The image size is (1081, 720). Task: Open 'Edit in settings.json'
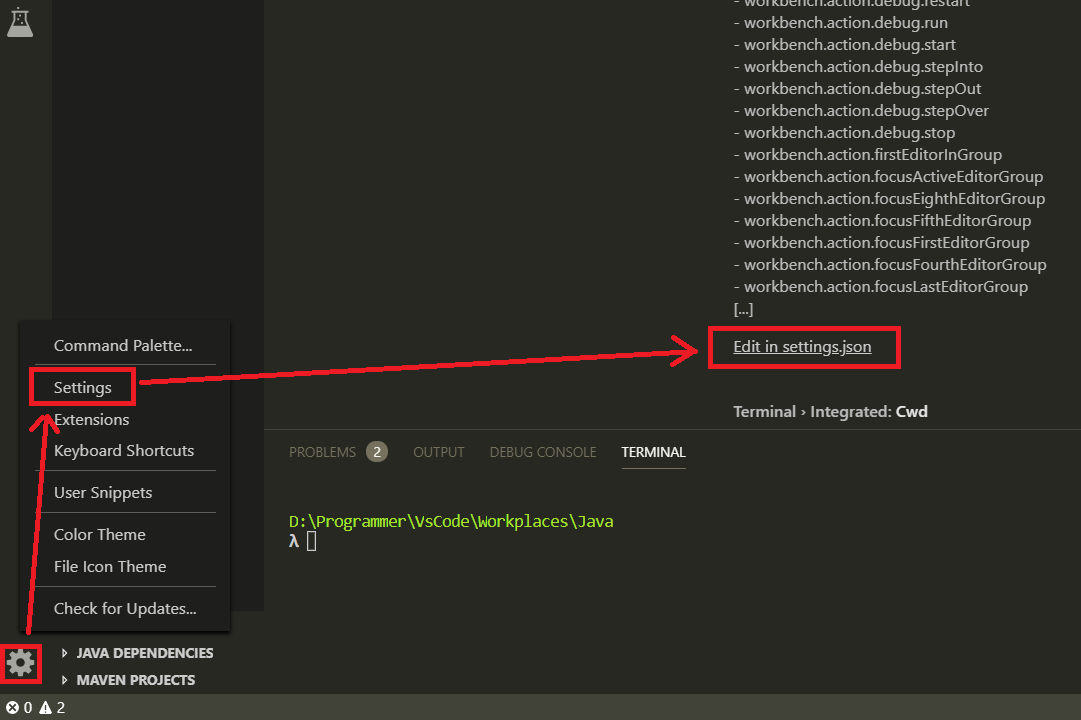point(804,346)
